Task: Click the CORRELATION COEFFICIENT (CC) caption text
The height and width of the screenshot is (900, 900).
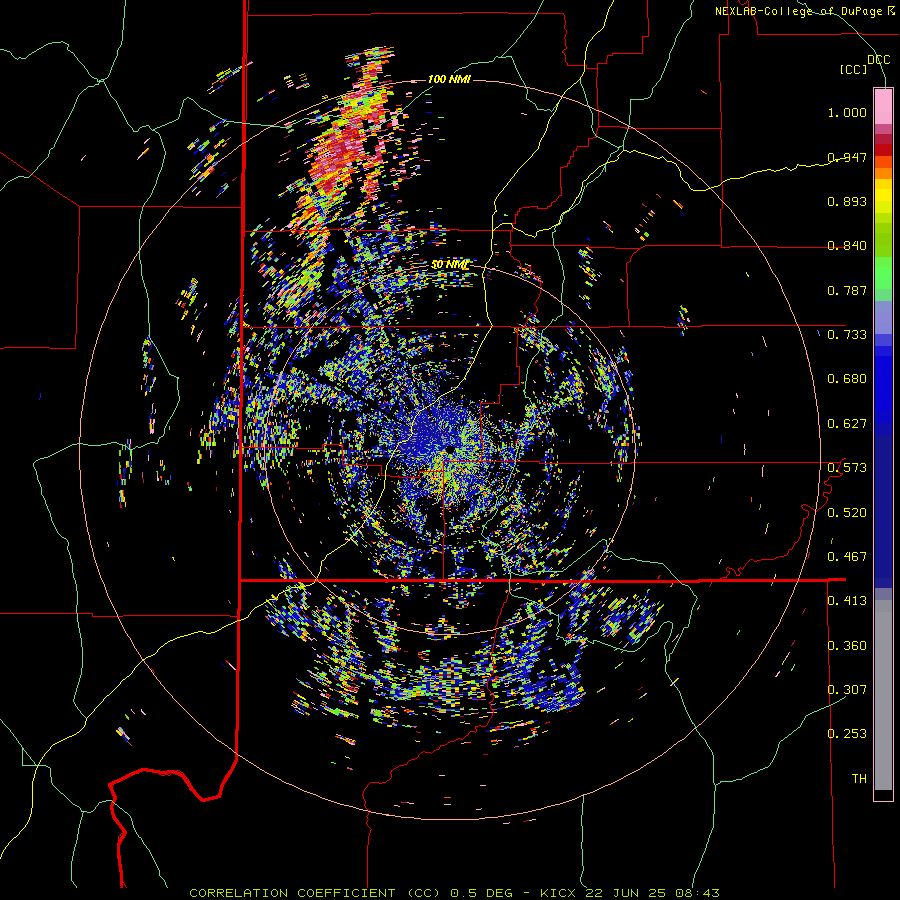Action: 314,893
